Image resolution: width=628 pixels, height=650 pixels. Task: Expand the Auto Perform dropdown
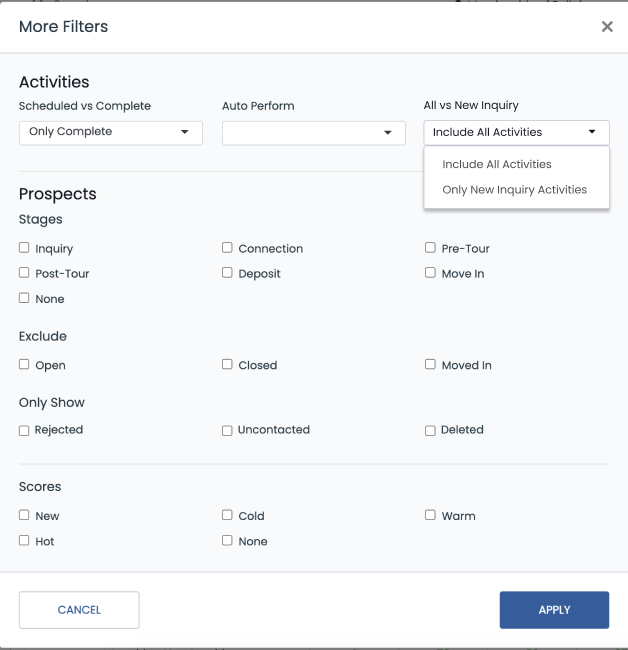(314, 133)
